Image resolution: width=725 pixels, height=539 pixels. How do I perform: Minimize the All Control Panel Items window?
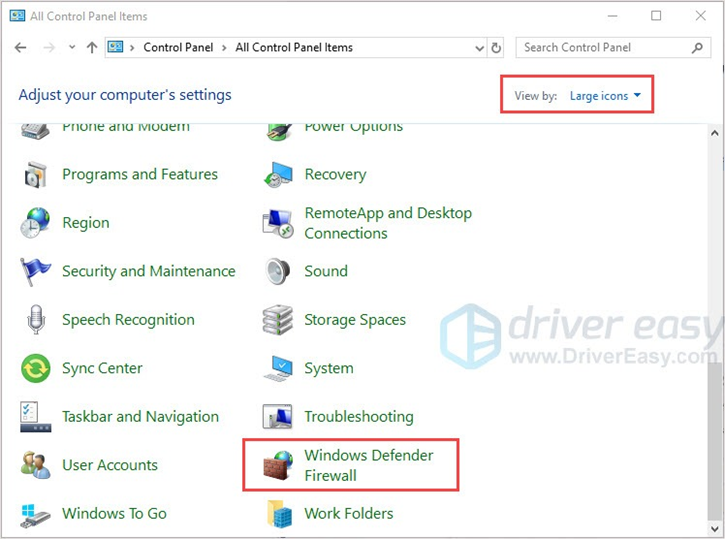tap(613, 16)
